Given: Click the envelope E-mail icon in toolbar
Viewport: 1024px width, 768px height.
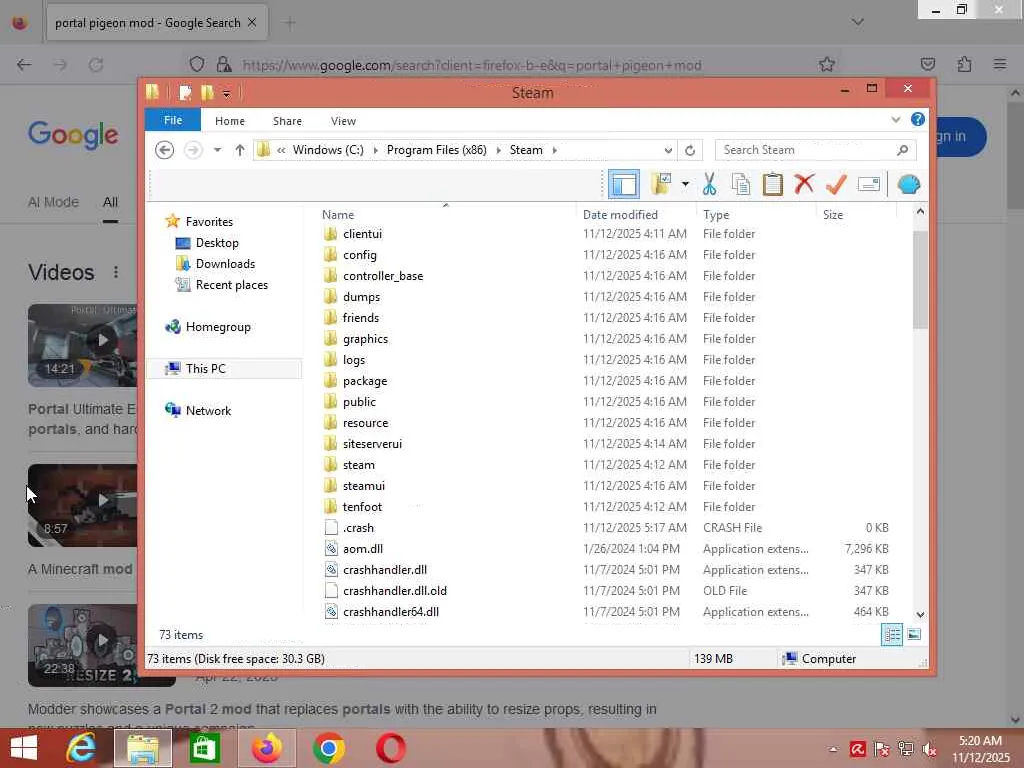Looking at the screenshot, I should point(869,185).
